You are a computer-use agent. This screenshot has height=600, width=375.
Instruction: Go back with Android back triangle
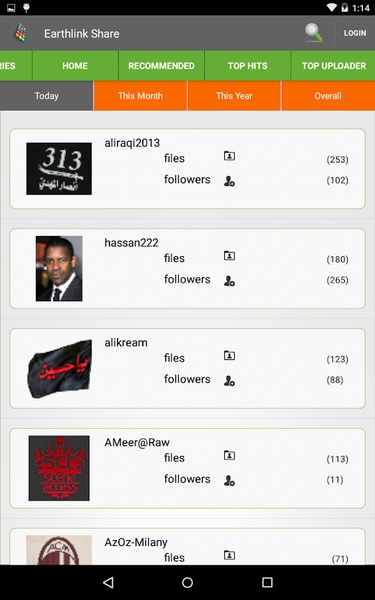108,582
